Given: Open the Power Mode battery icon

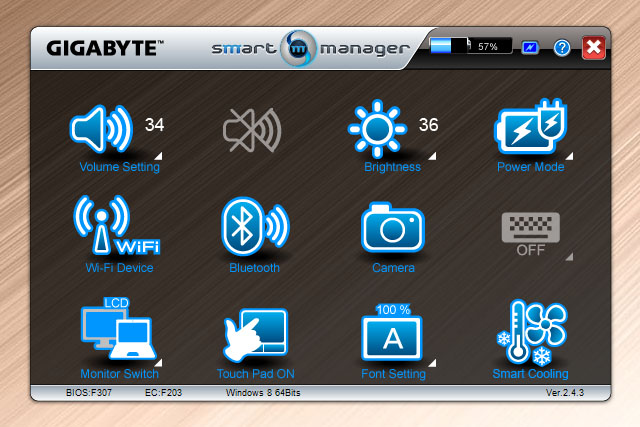Looking at the screenshot, I should click(531, 126).
